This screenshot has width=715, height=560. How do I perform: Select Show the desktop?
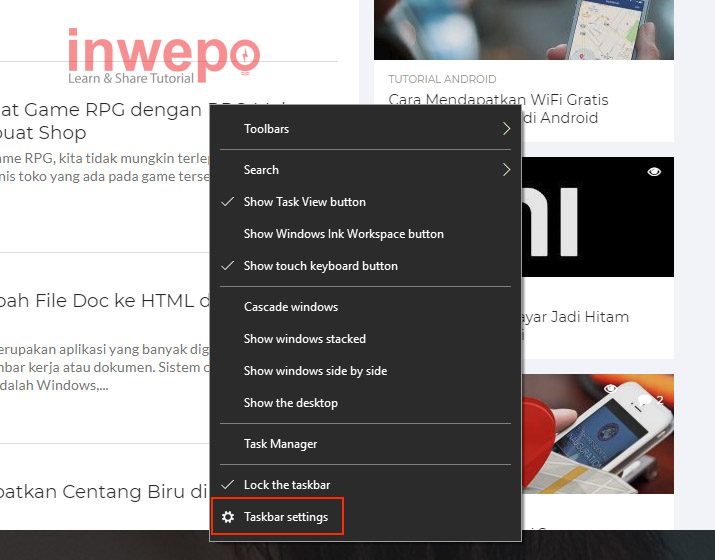(x=365, y=403)
